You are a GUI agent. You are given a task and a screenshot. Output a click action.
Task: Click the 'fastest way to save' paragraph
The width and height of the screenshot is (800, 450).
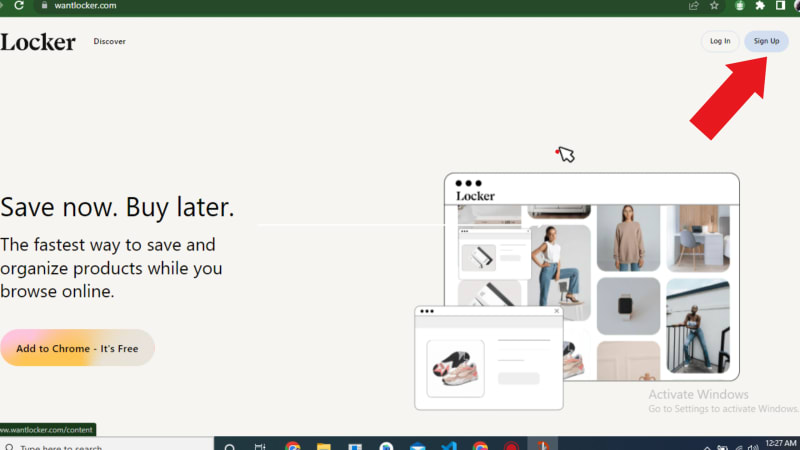[x=111, y=268]
